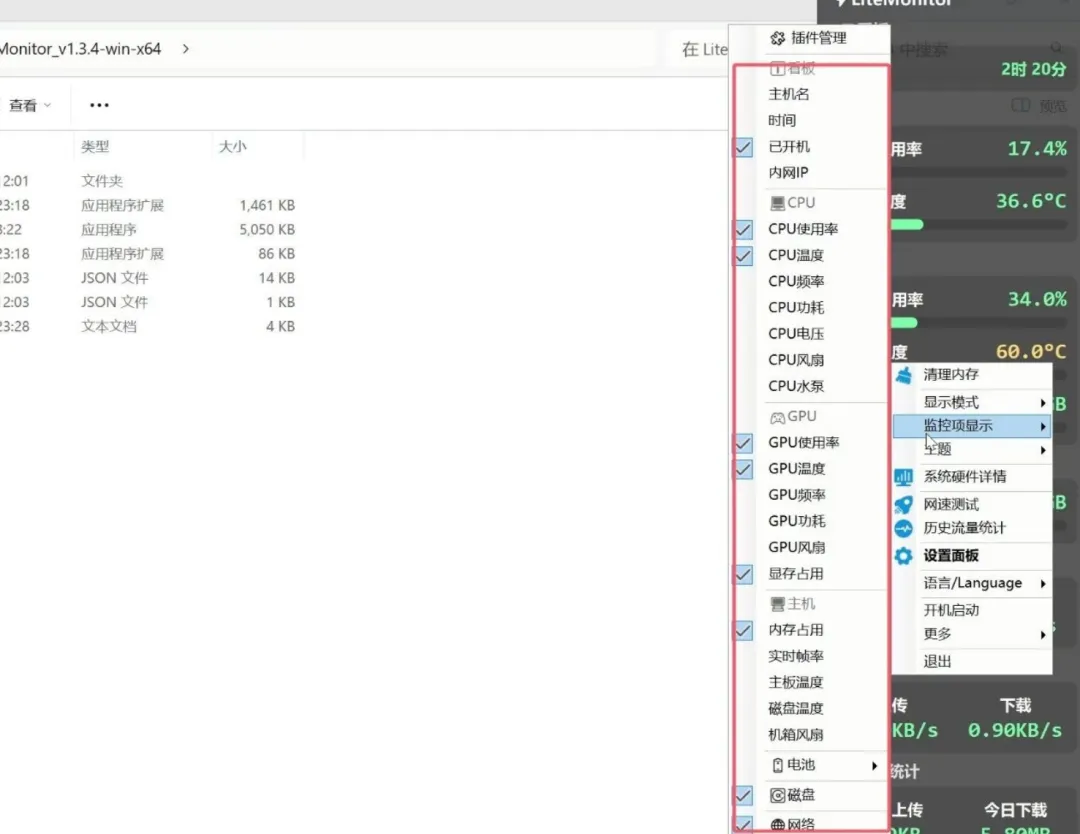Disable the CPU温度 checkbox
This screenshot has height=834, width=1080.
742,256
